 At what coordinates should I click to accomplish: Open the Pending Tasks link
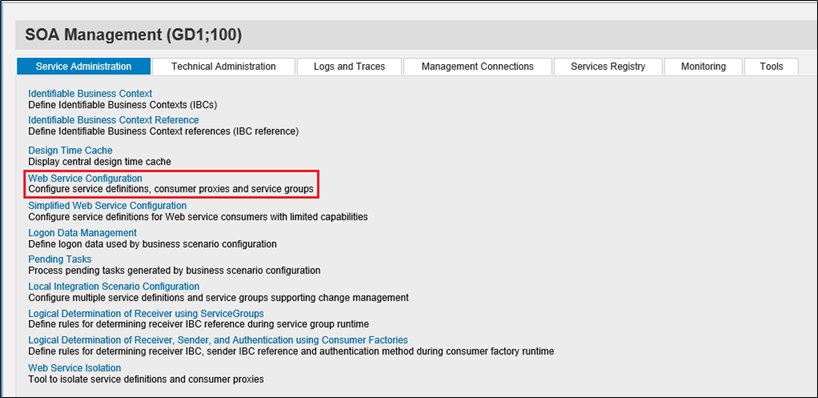point(60,259)
